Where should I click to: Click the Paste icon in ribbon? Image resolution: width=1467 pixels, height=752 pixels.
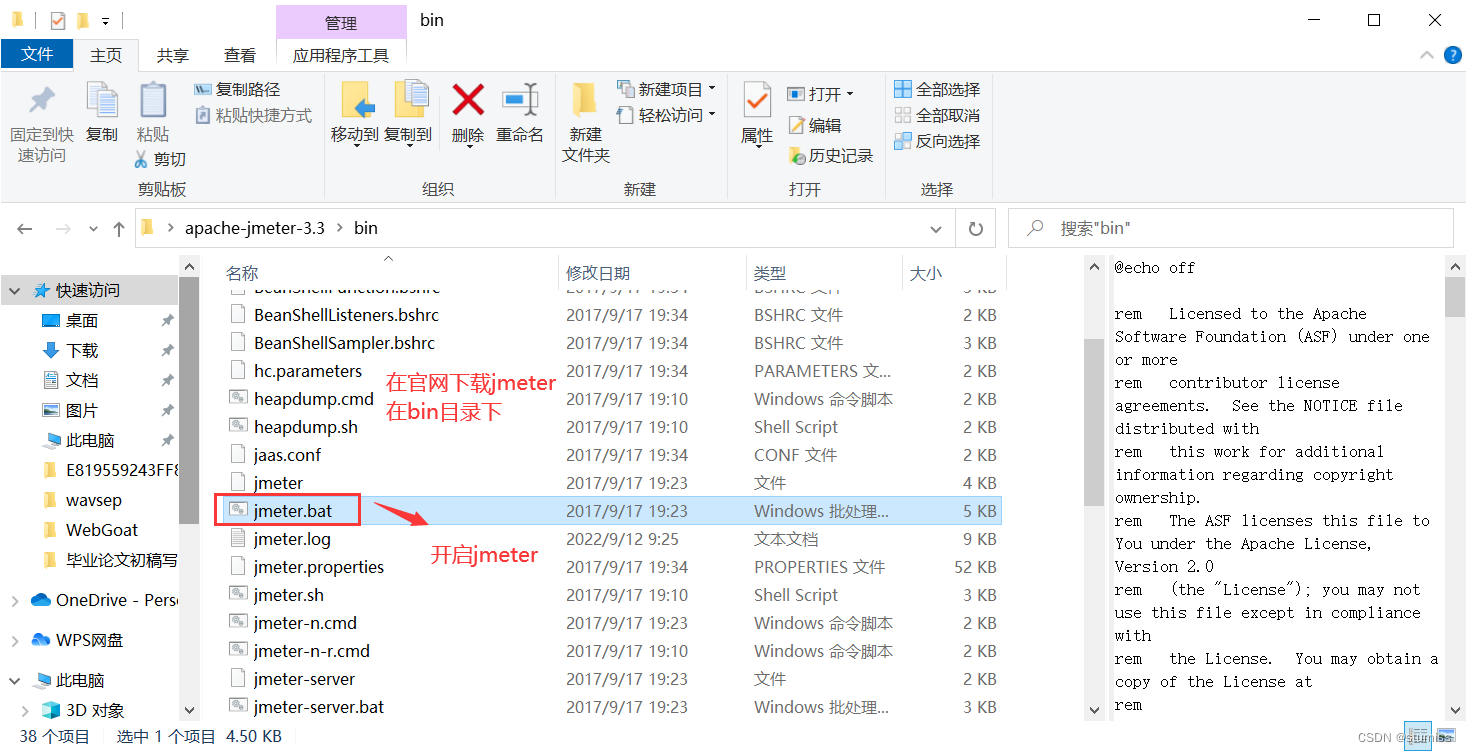click(153, 100)
